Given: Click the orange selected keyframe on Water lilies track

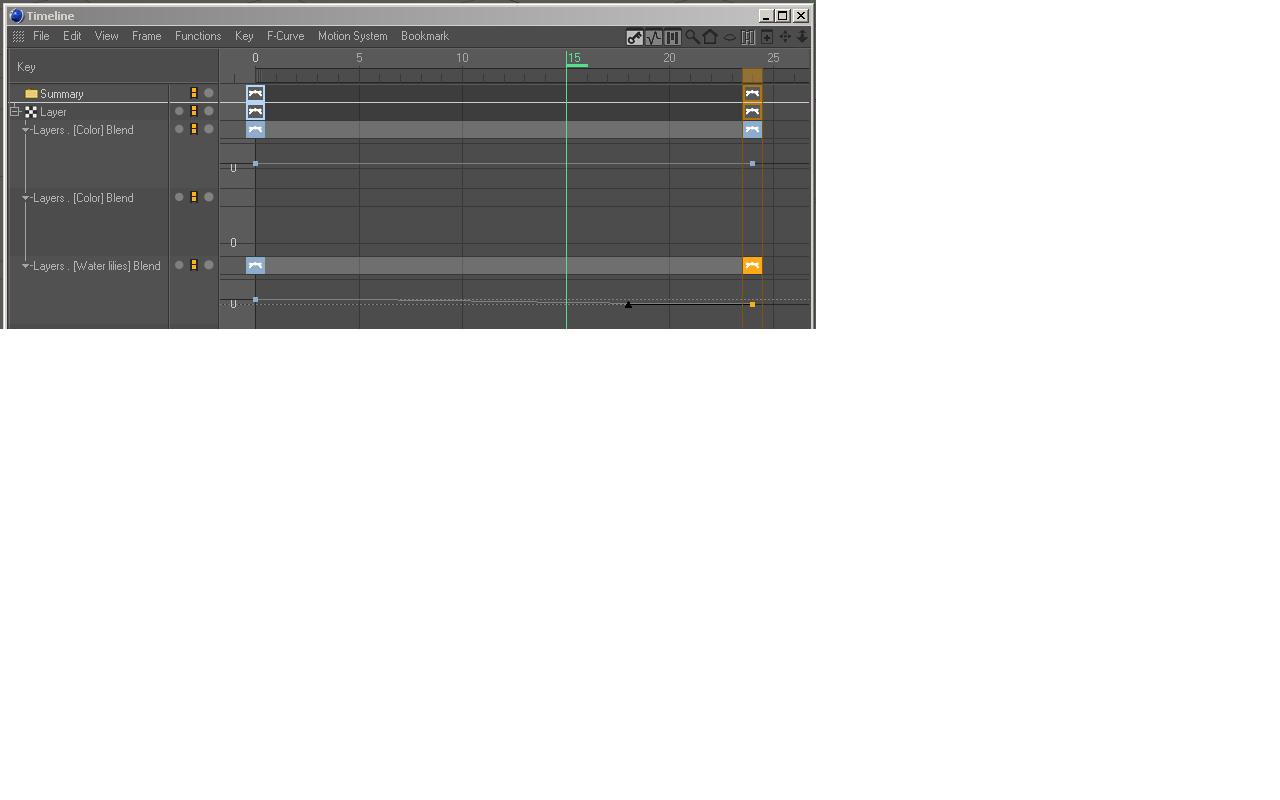Looking at the screenshot, I should pos(752,265).
